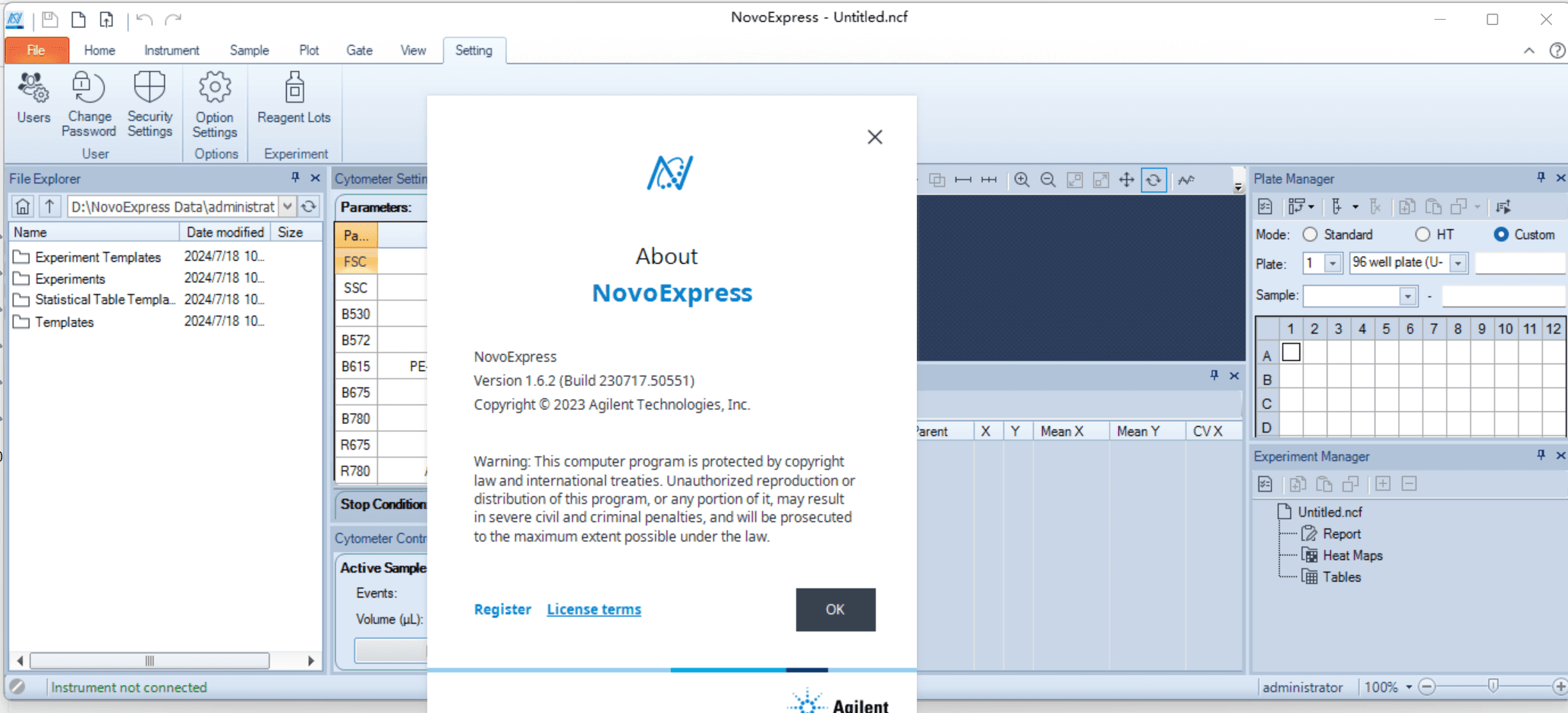Open the Users settings icon

(33, 99)
